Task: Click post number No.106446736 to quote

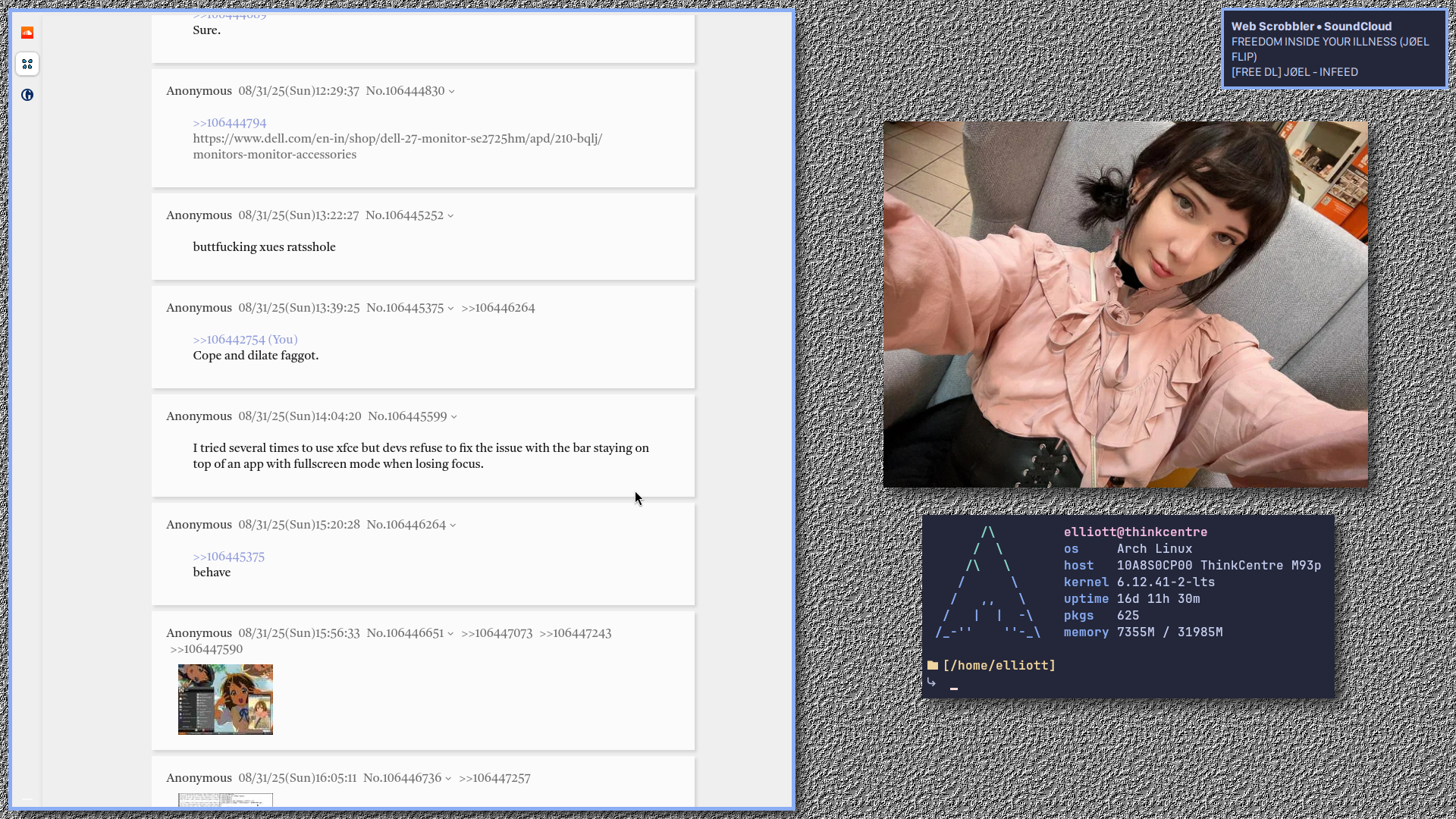Action: (402, 778)
